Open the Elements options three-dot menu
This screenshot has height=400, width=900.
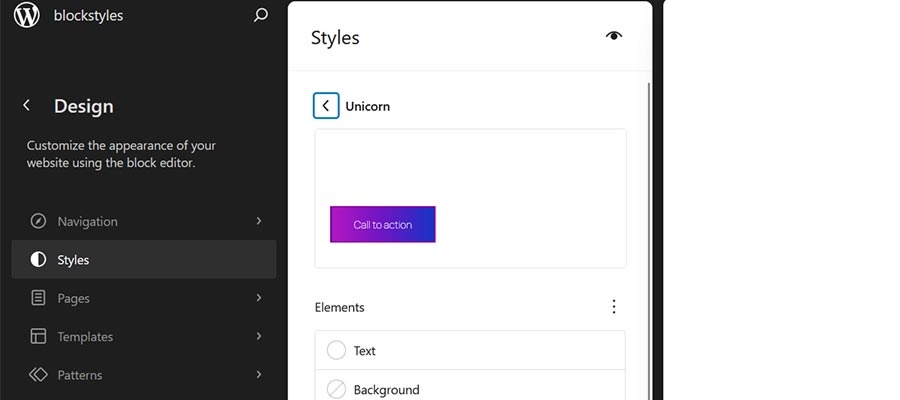pos(614,307)
